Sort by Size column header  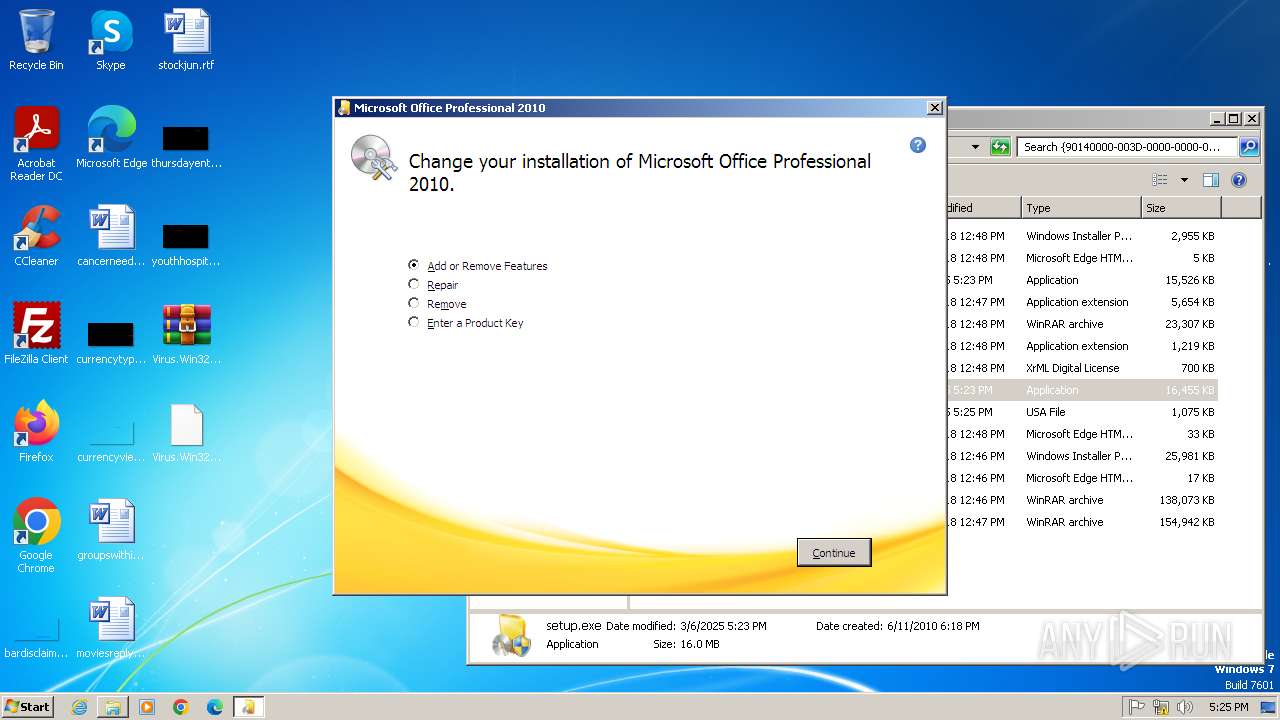(x=1181, y=208)
